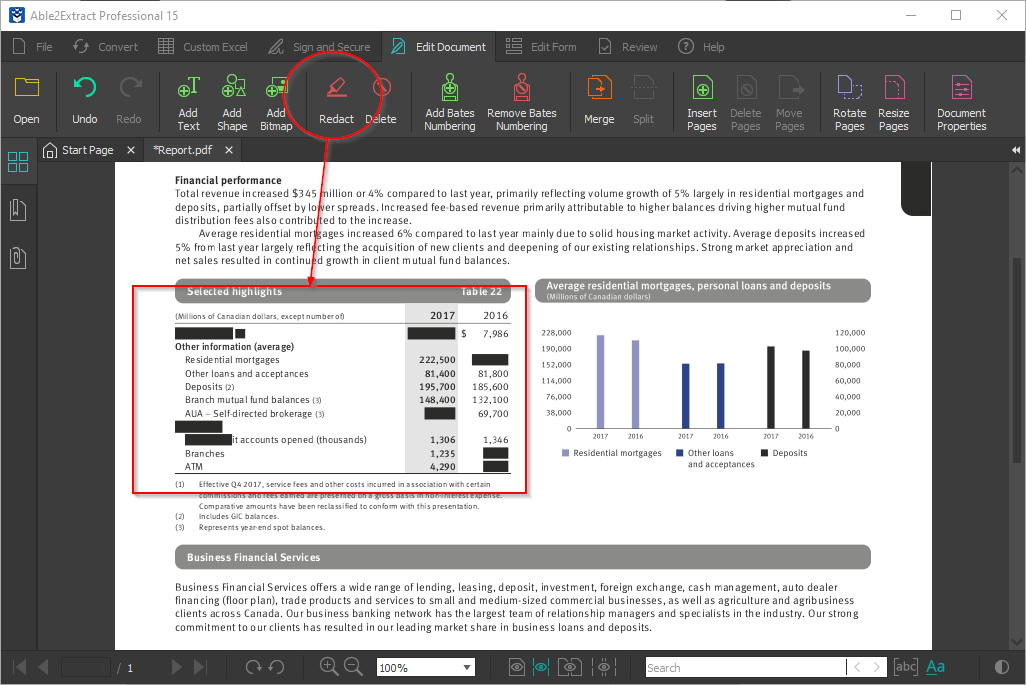The image size is (1026, 685).
Task: Enable continuous page view mode
Action: point(543,667)
